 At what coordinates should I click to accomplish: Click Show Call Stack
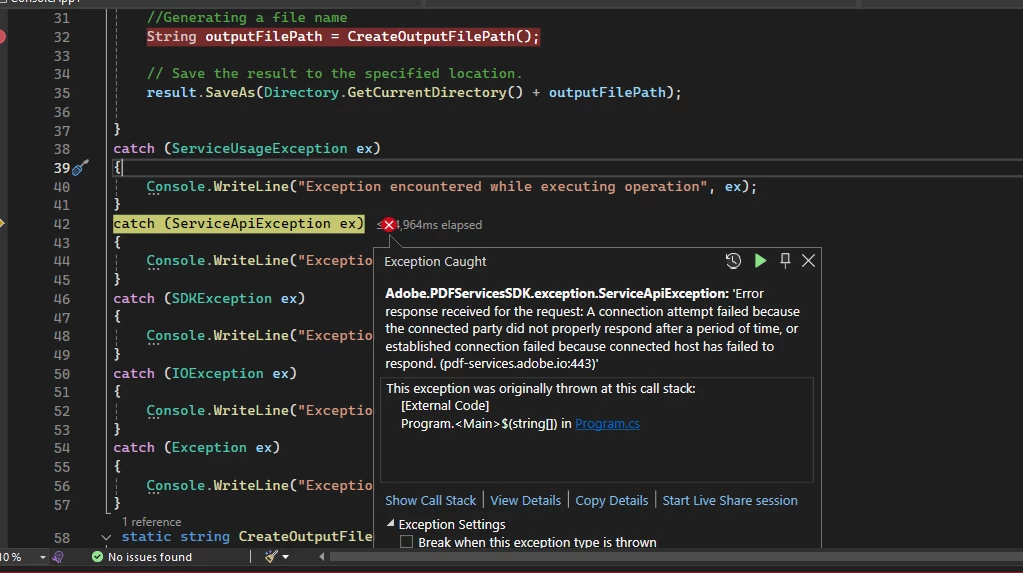point(431,501)
